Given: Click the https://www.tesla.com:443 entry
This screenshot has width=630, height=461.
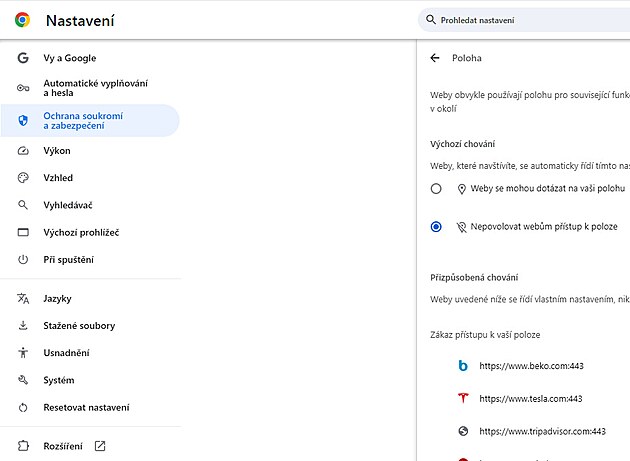Looking at the screenshot, I should coord(531,398).
